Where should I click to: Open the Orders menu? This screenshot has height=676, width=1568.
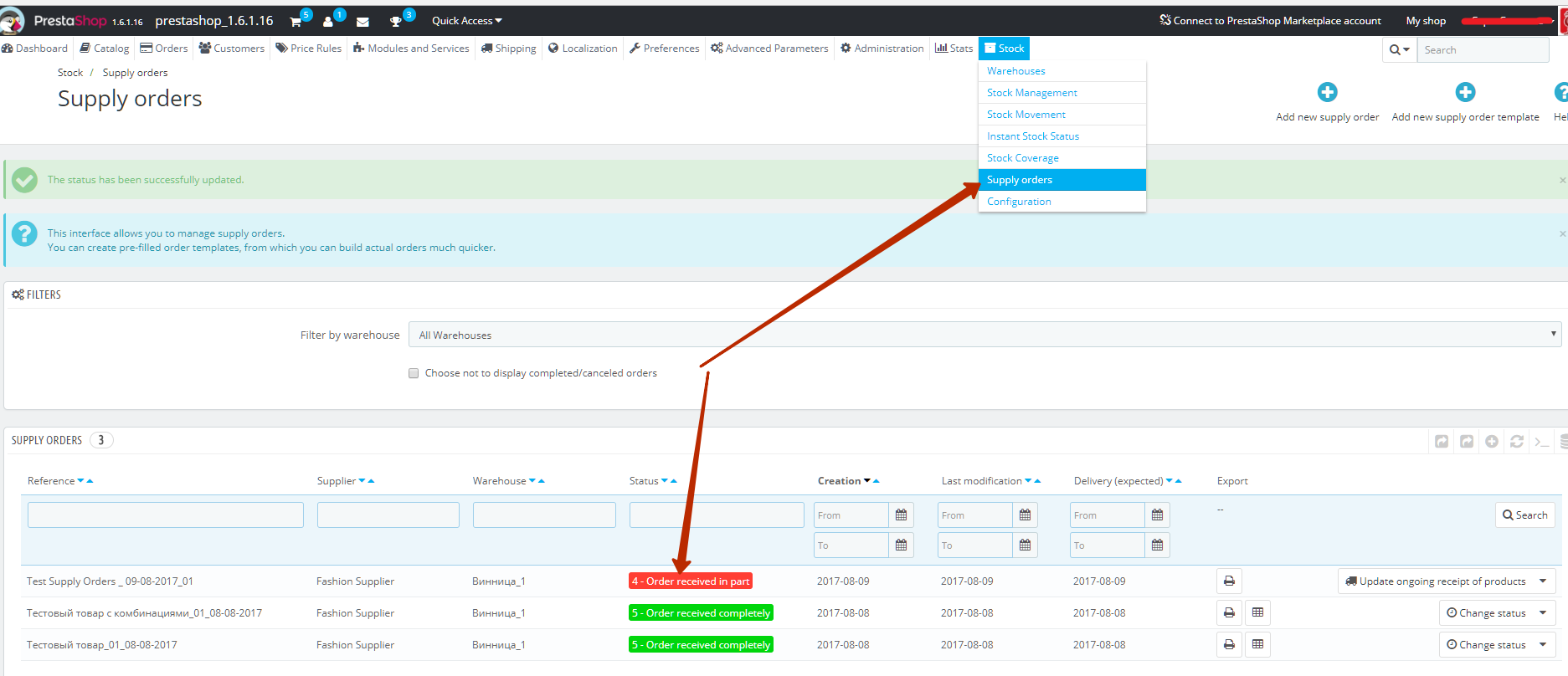(x=164, y=49)
